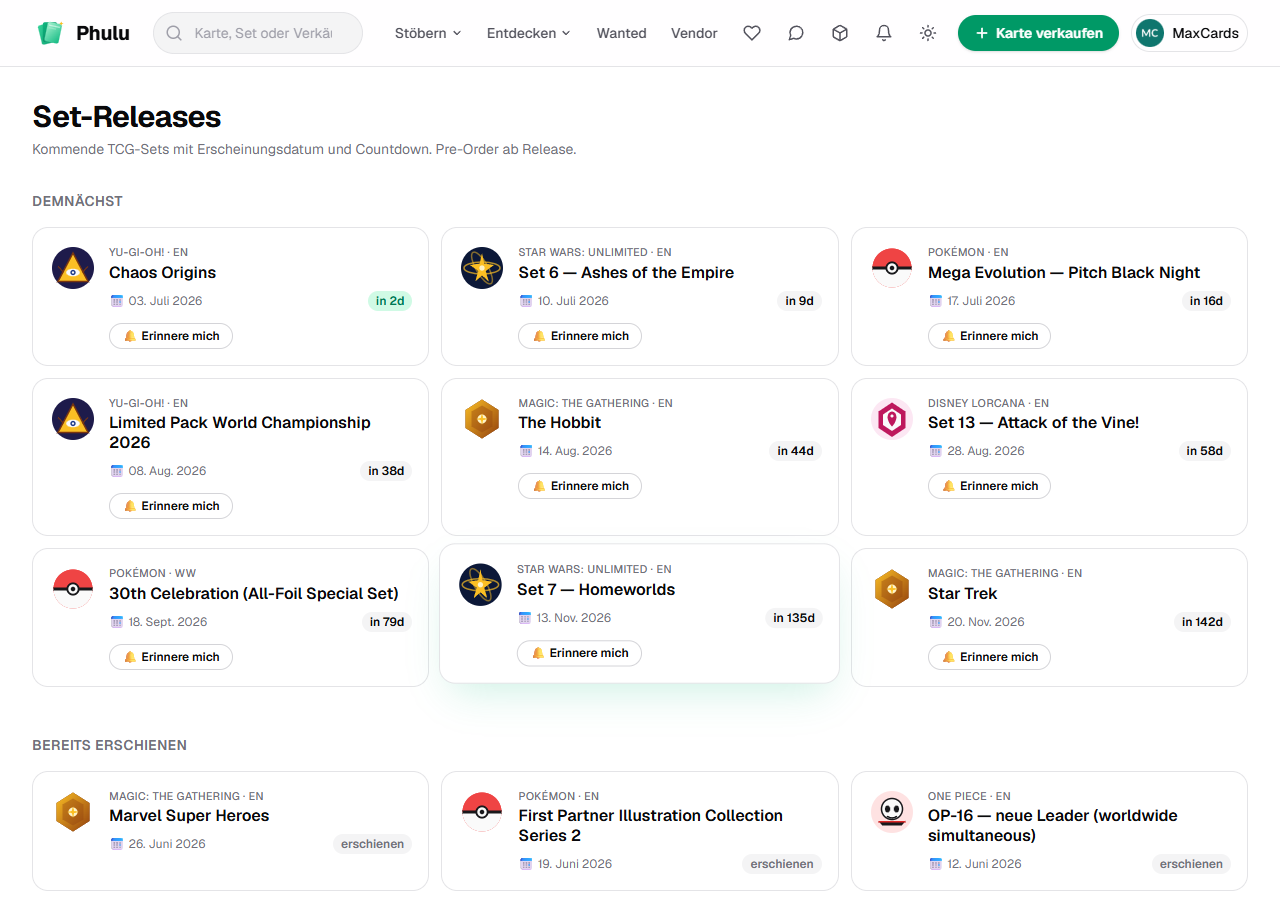Open First Partner Illustration Collection title
The width and height of the screenshot is (1280, 900).
pyautogui.click(x=650, y=826)
